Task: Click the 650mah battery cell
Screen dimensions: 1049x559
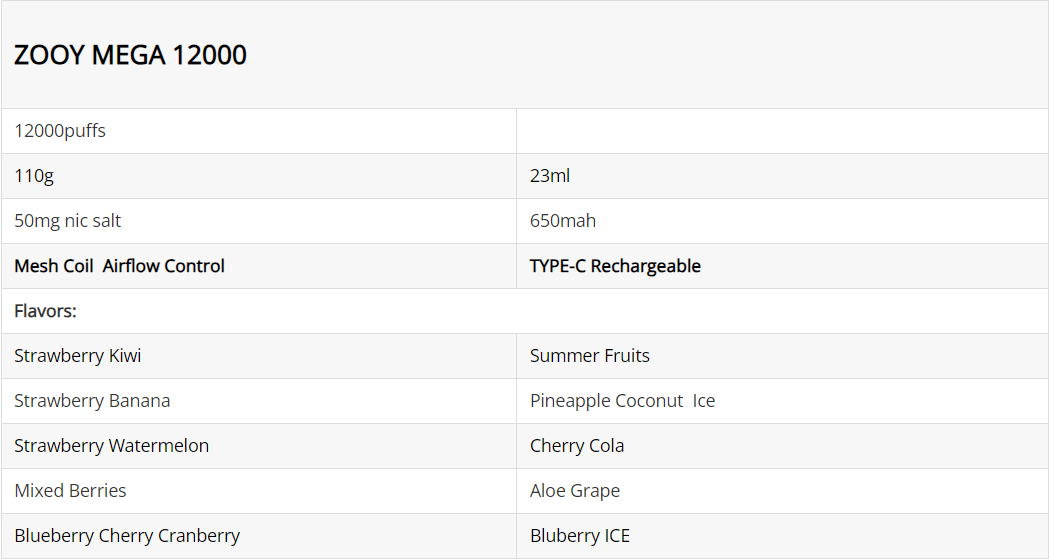Action: tap(782, 221)
